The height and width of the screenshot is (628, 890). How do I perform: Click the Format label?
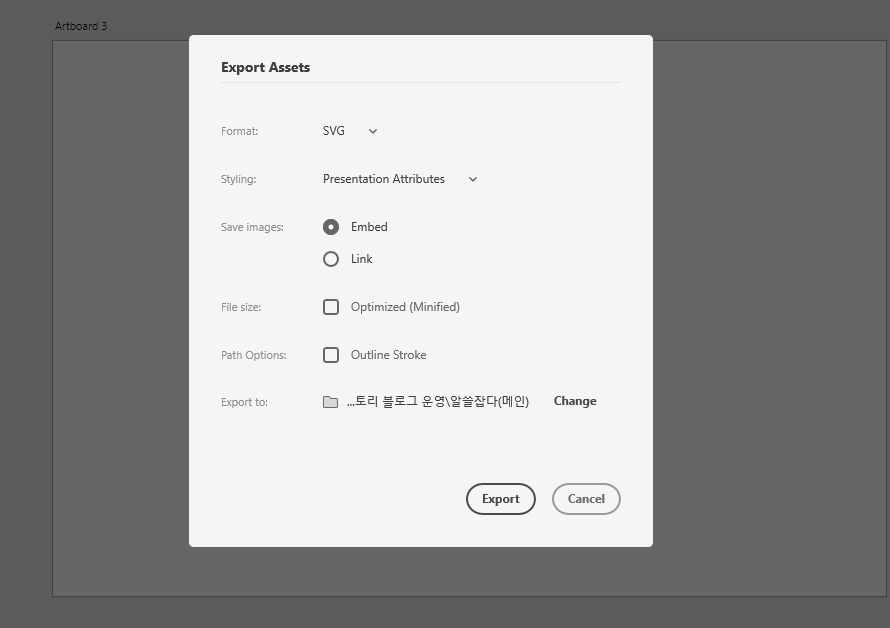point(240,131)
